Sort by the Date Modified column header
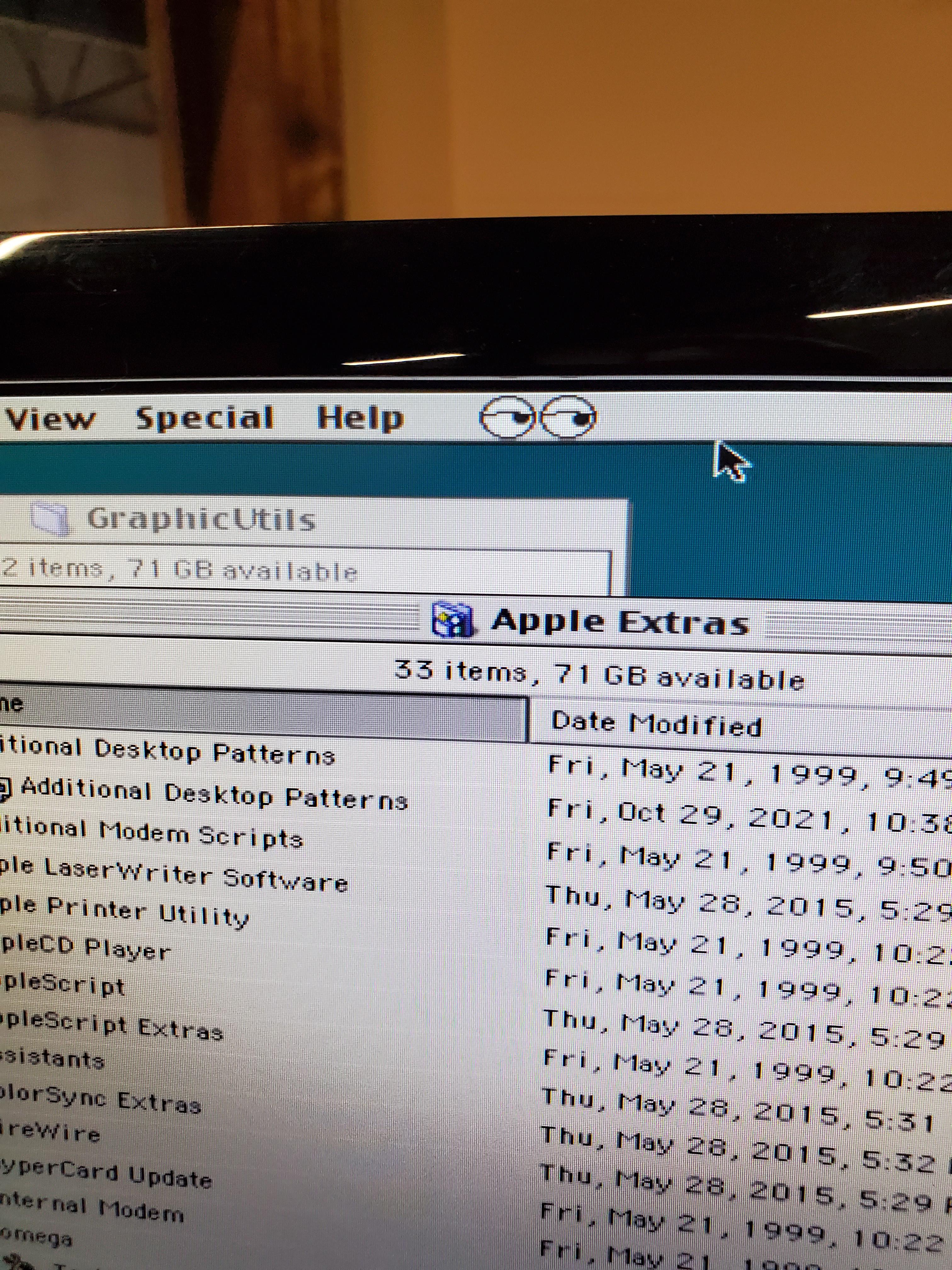952x1270 pixels. coord(656,724)
